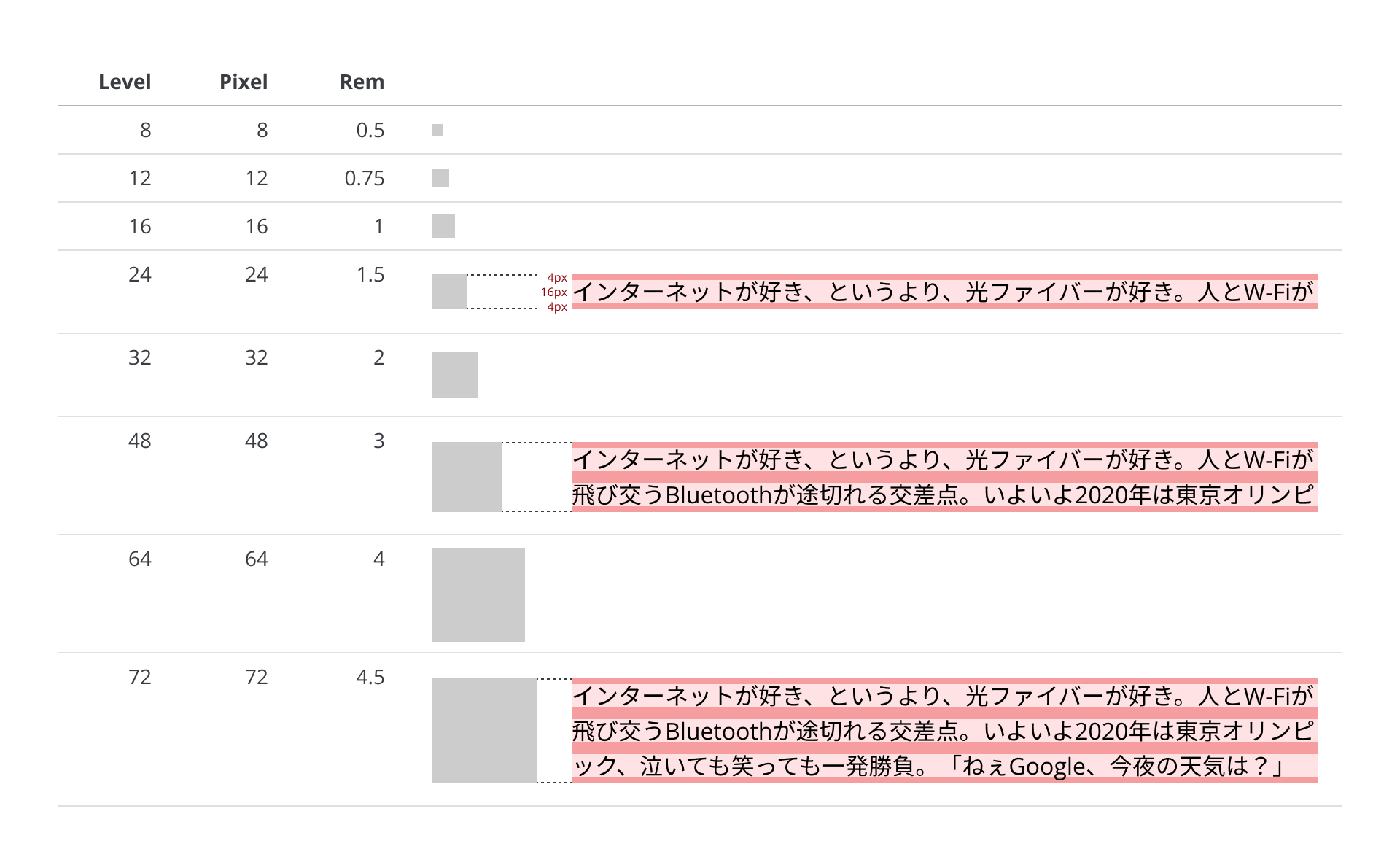Viewport: 1400px width, 865px height.
Task: Click the Rem column header
Action: [362, 82]
